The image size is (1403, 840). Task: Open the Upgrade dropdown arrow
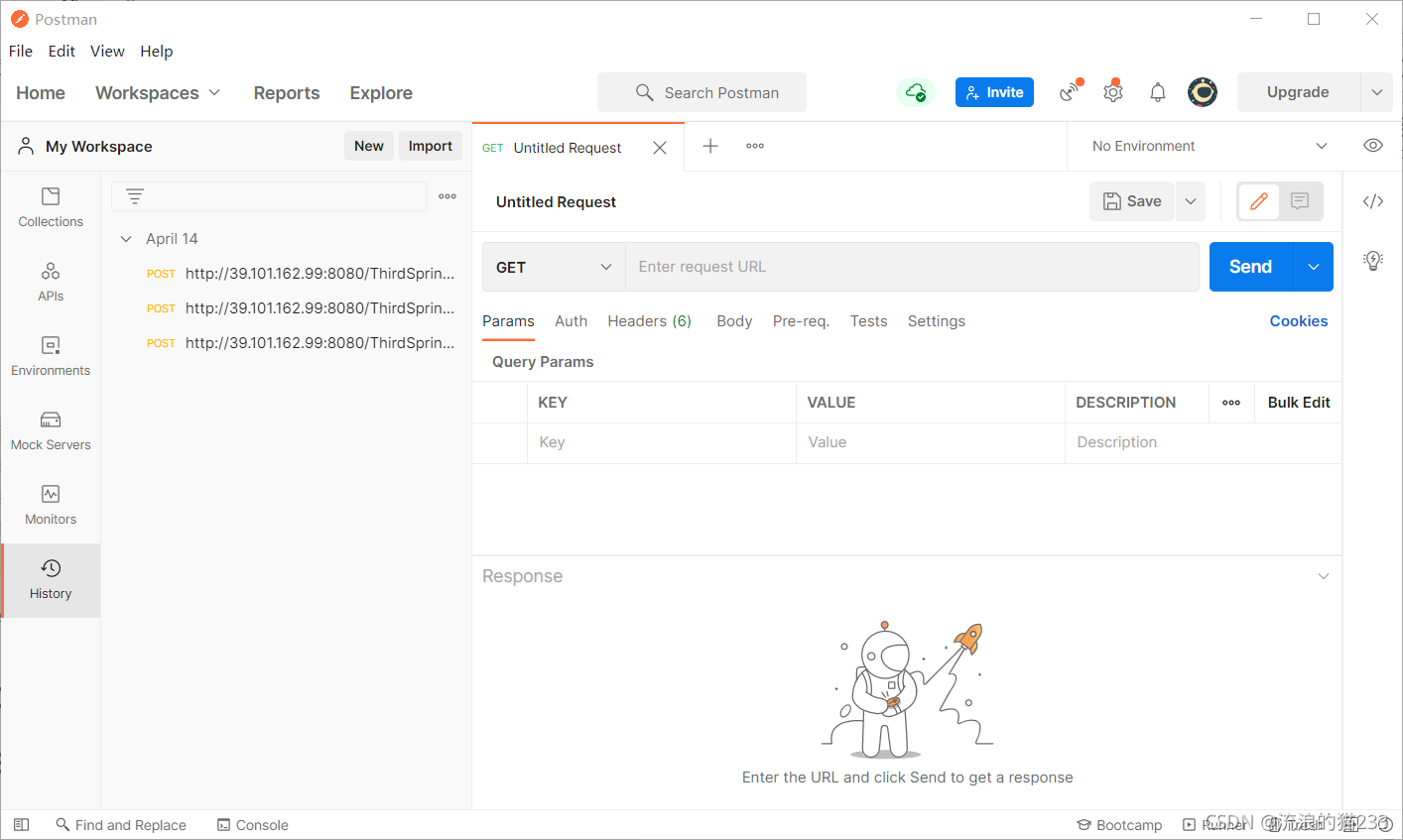[1377, 92]
